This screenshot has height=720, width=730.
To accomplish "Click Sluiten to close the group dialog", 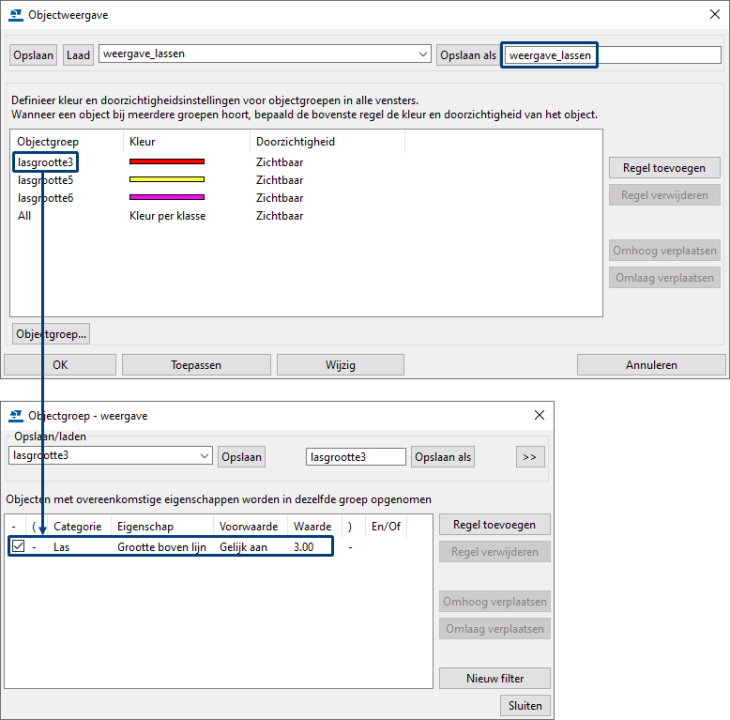I will 525,705.
